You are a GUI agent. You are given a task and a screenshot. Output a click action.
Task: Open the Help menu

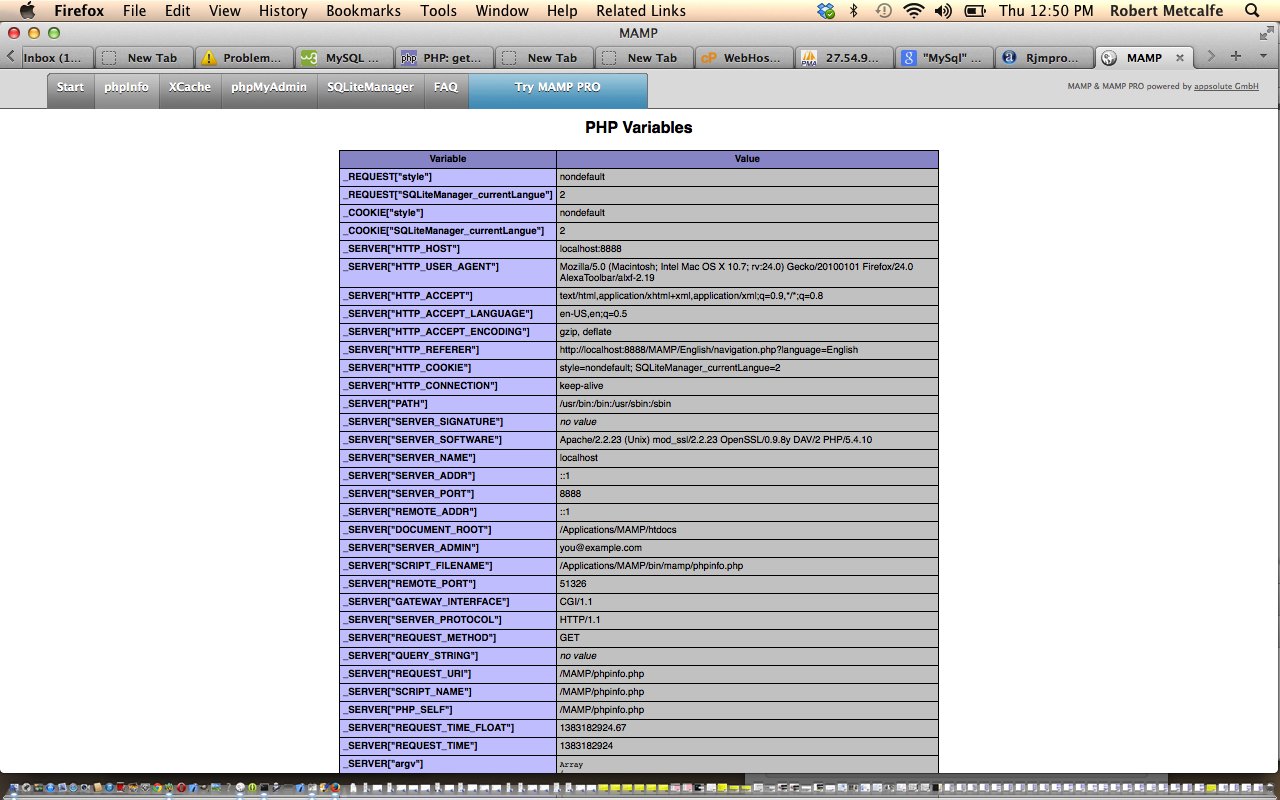click(562, 11)
